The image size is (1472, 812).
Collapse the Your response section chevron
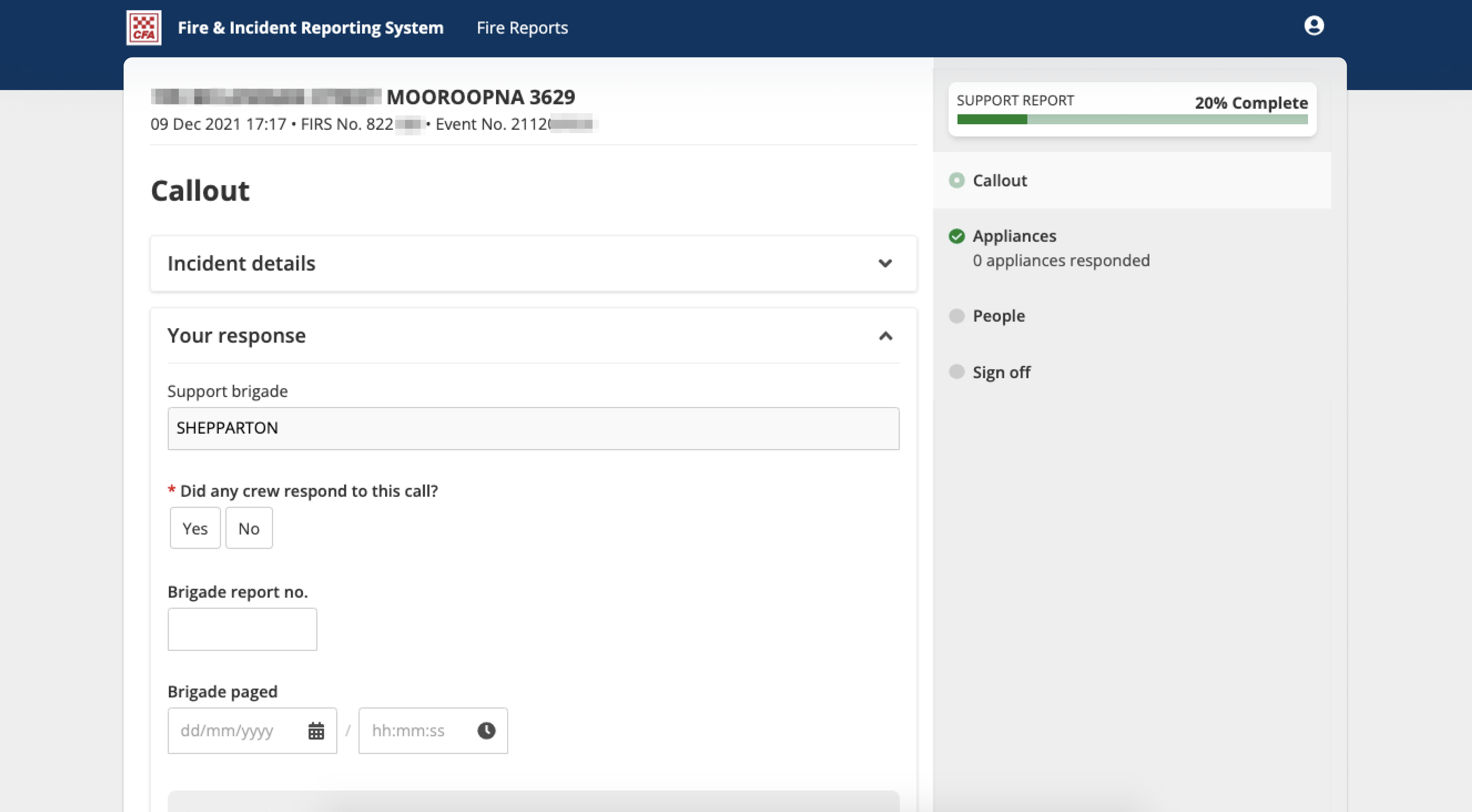coord(885,336)
